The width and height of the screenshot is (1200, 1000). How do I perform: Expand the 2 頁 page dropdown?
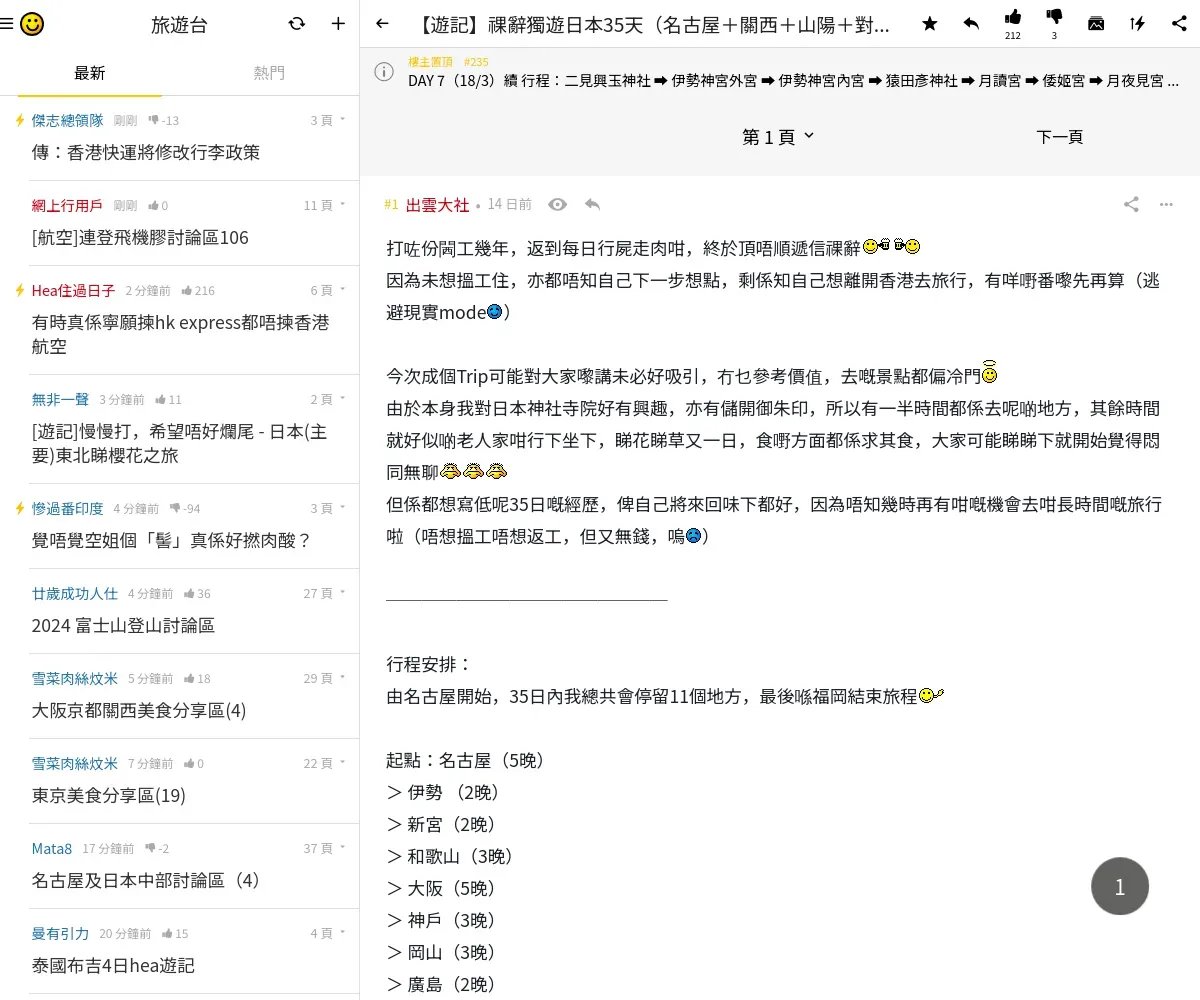[328, 399]
